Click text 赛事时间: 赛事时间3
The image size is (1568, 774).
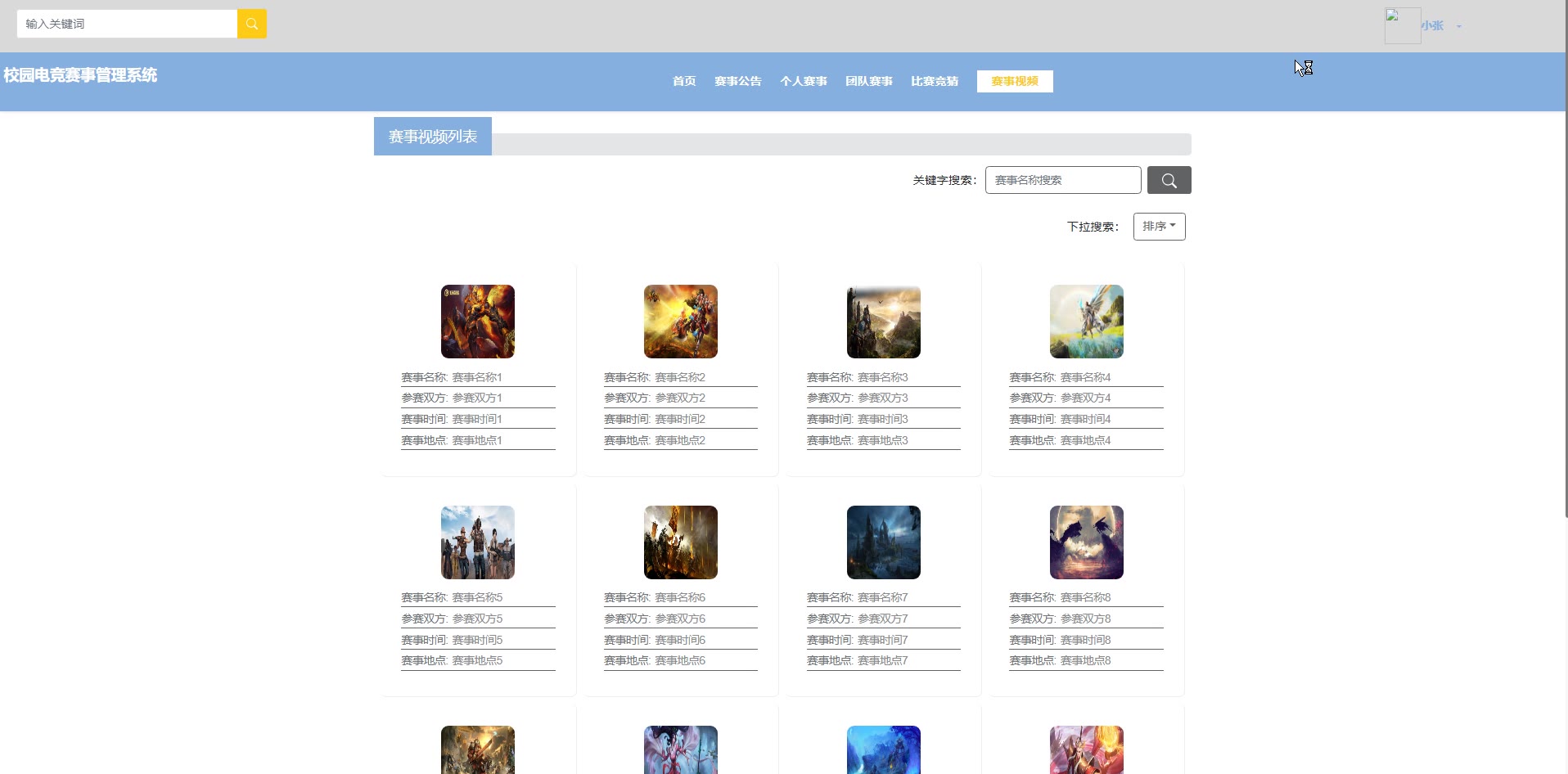858,419
